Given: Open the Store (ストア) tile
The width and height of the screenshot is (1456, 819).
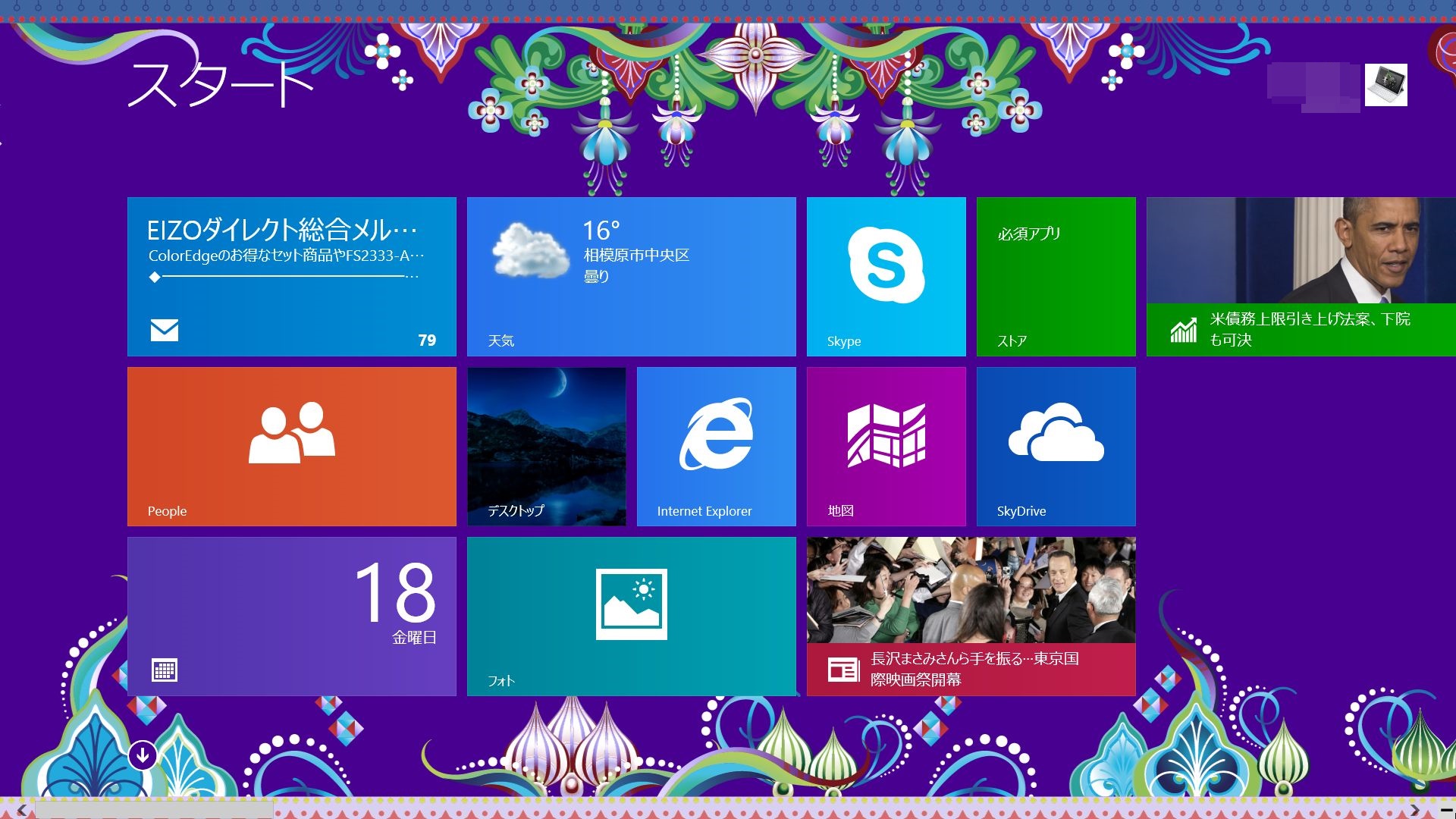Looking at the screenshot, I should point(1056,277).
